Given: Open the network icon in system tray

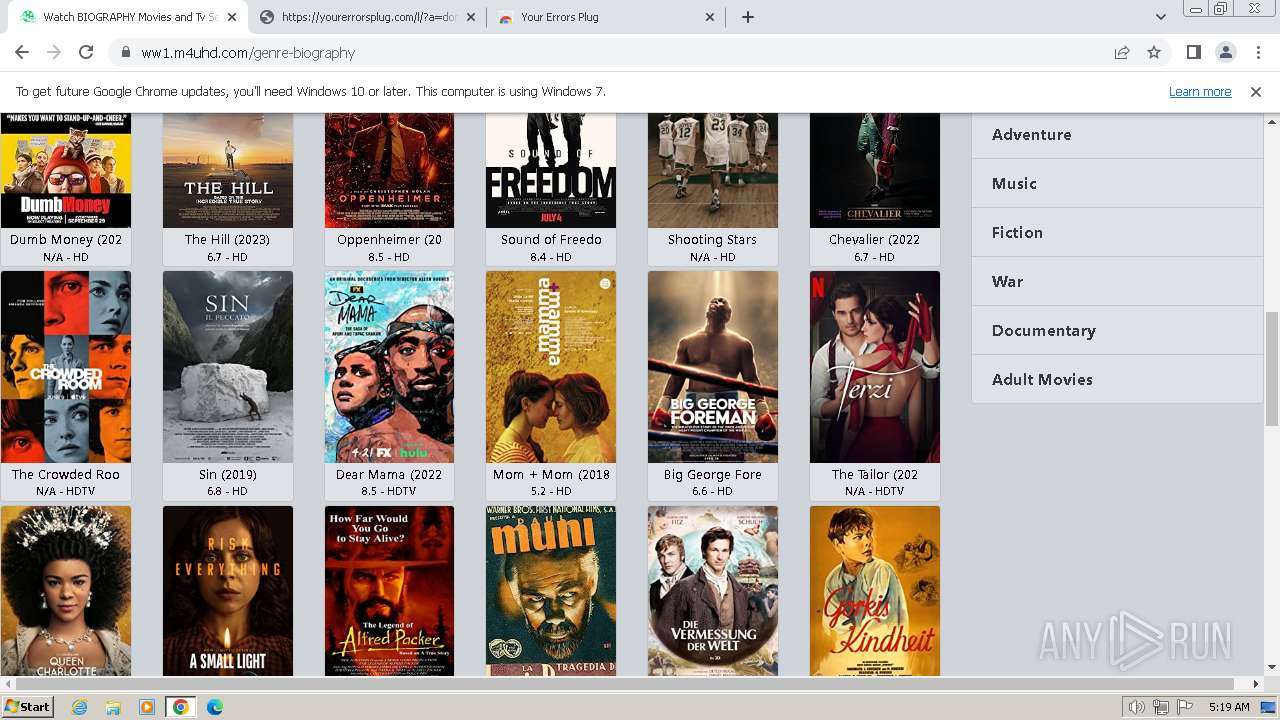Looking at the screenshot, I should [x=1161, y=707].
